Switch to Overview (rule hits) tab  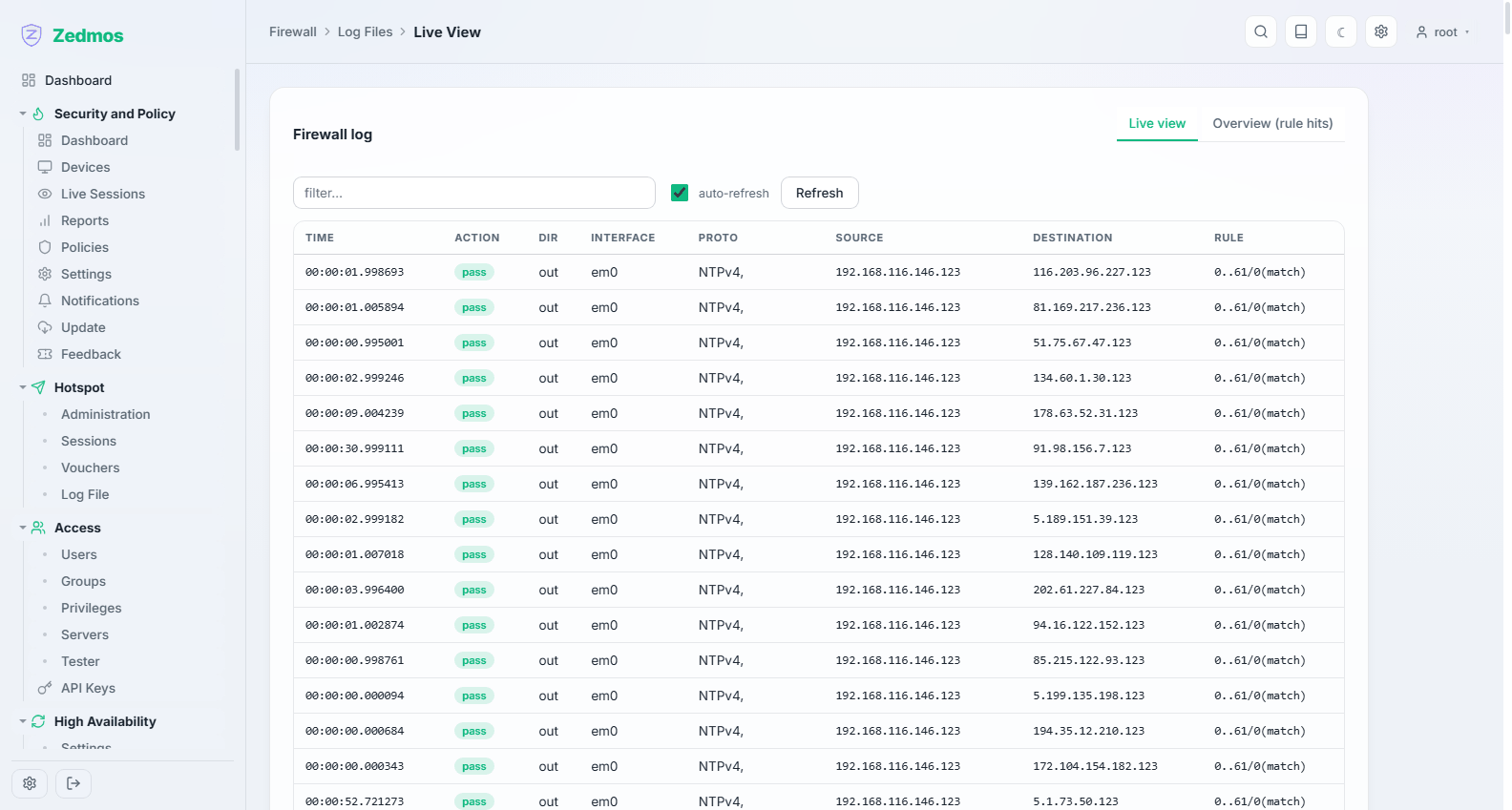click(1272, 123)
